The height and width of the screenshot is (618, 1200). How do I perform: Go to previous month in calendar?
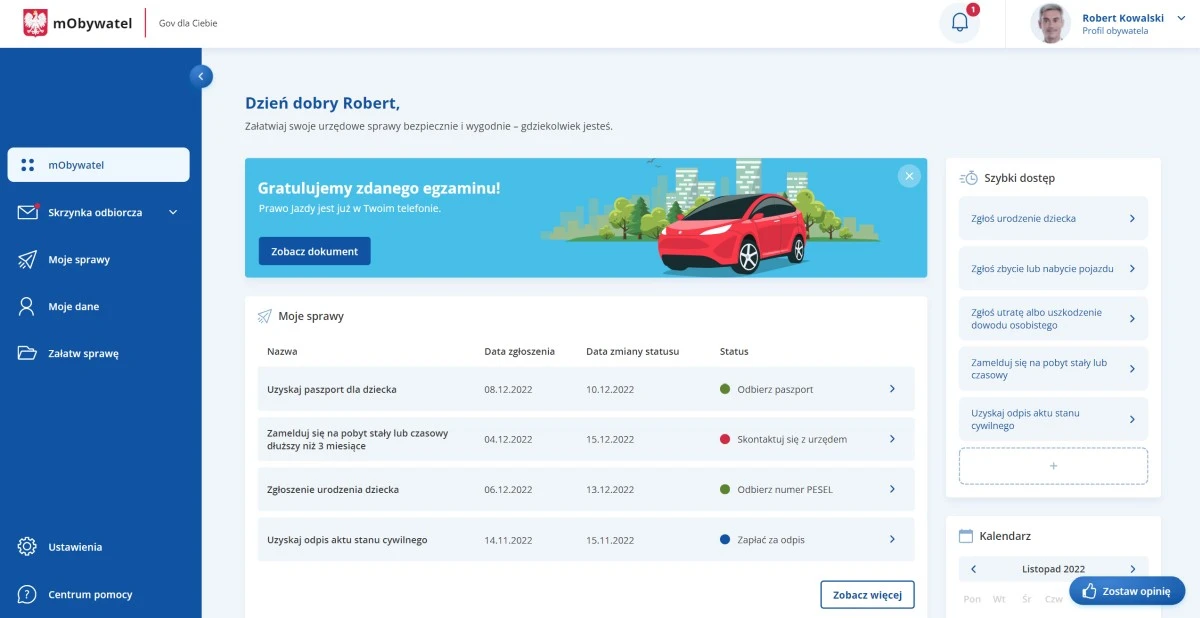[974, 569]
